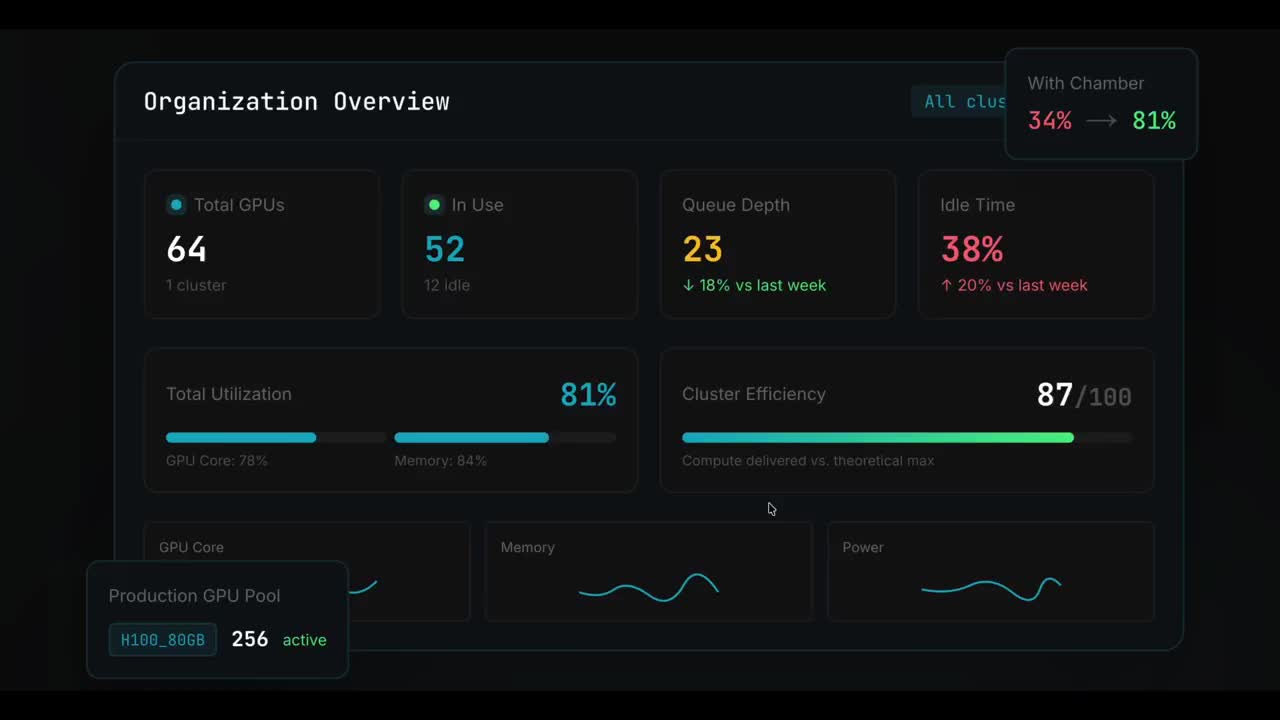1280x720 pixels.
Task: Select the Total GPUs stat card
Action: 262,245
